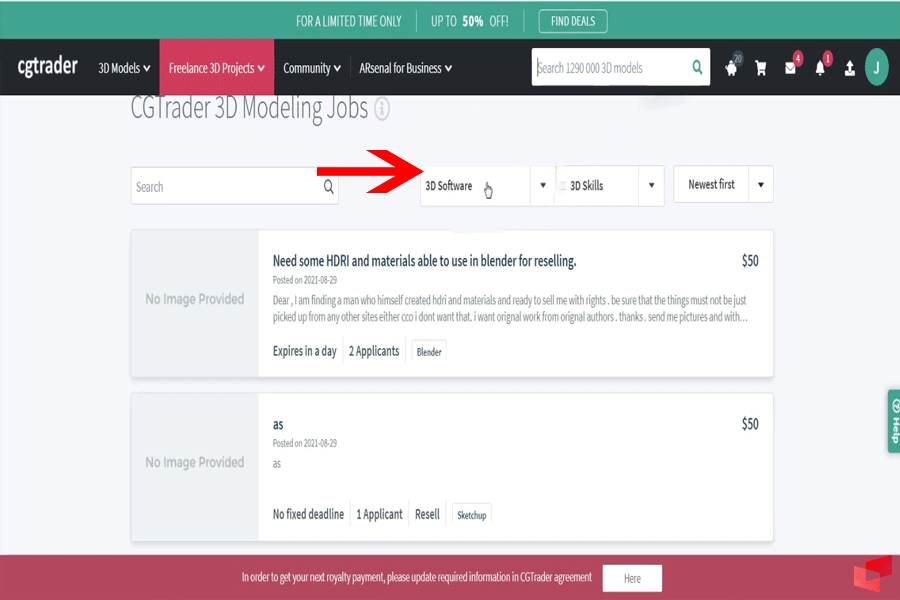The width and height of the screenshot is (900, 600).
Task: Click the Here button in royalty banner
Action: point(632,578)
